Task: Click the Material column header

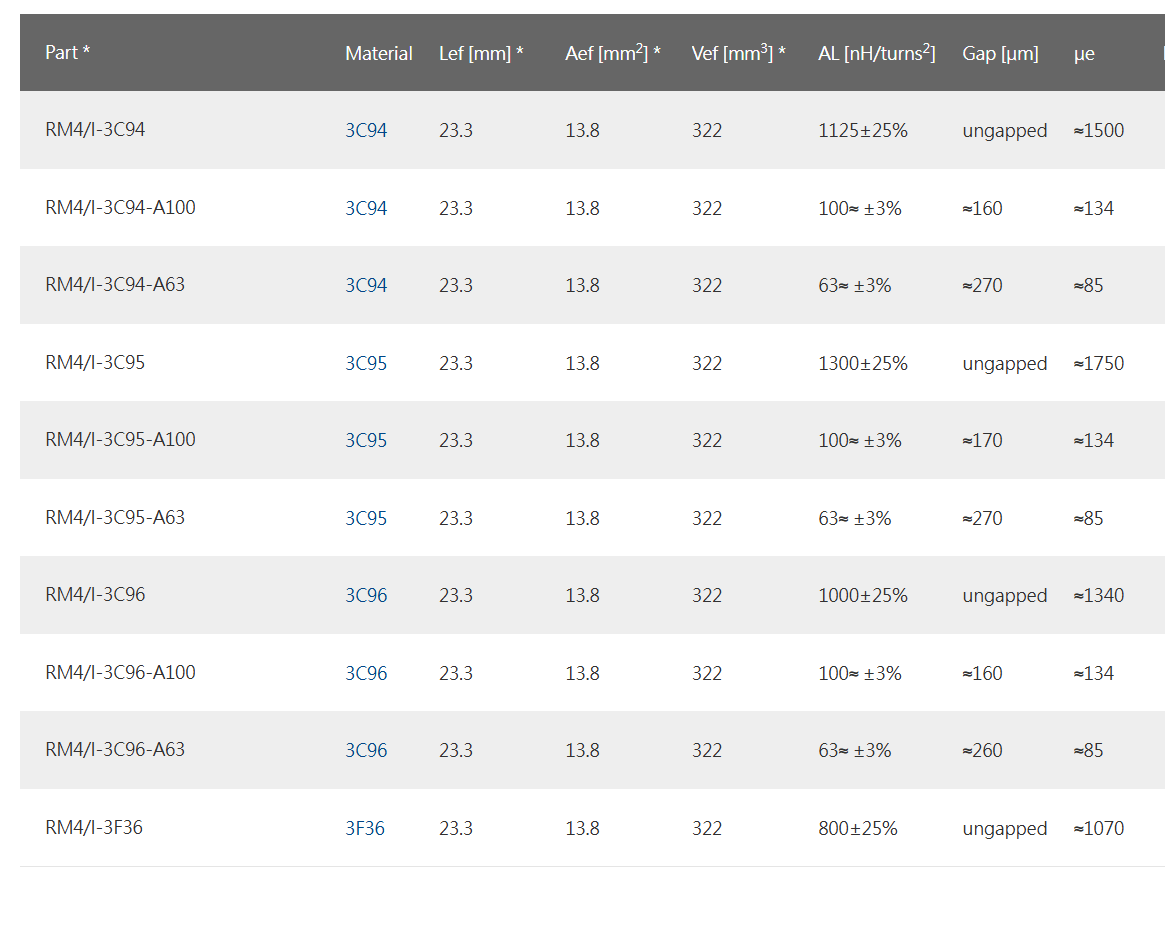Action: 378,54
